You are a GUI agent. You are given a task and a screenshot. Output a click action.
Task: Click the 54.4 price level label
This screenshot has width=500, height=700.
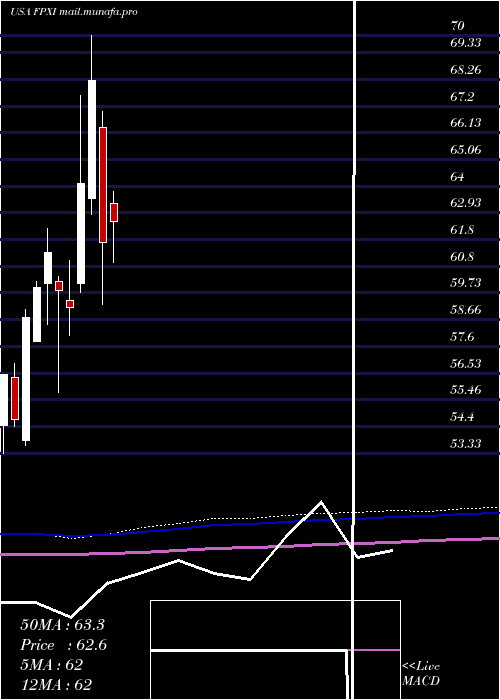point(462,417)
